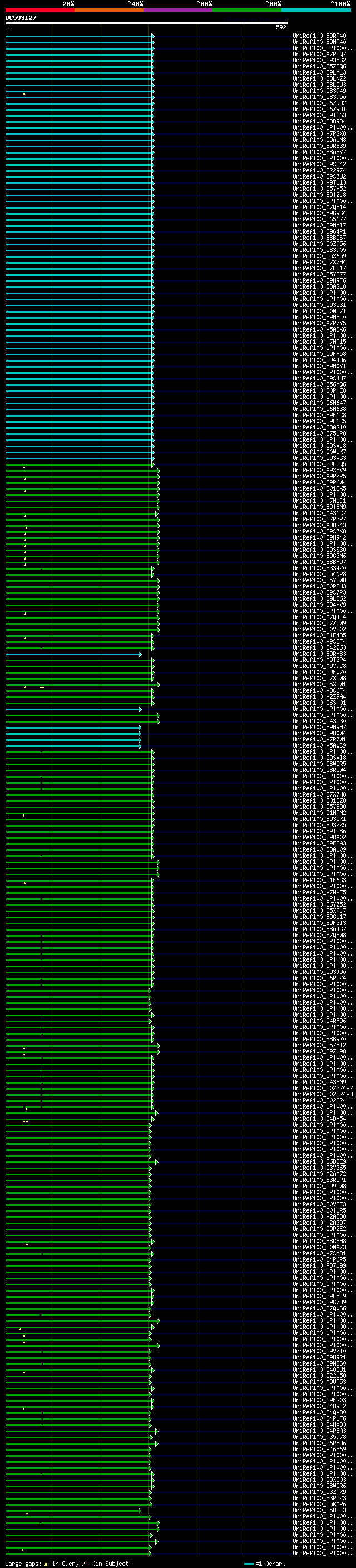Select the UniRef100_Q6Z9D2 label
The width and height of the screenshot is (356, 1568).
(319, 103)
